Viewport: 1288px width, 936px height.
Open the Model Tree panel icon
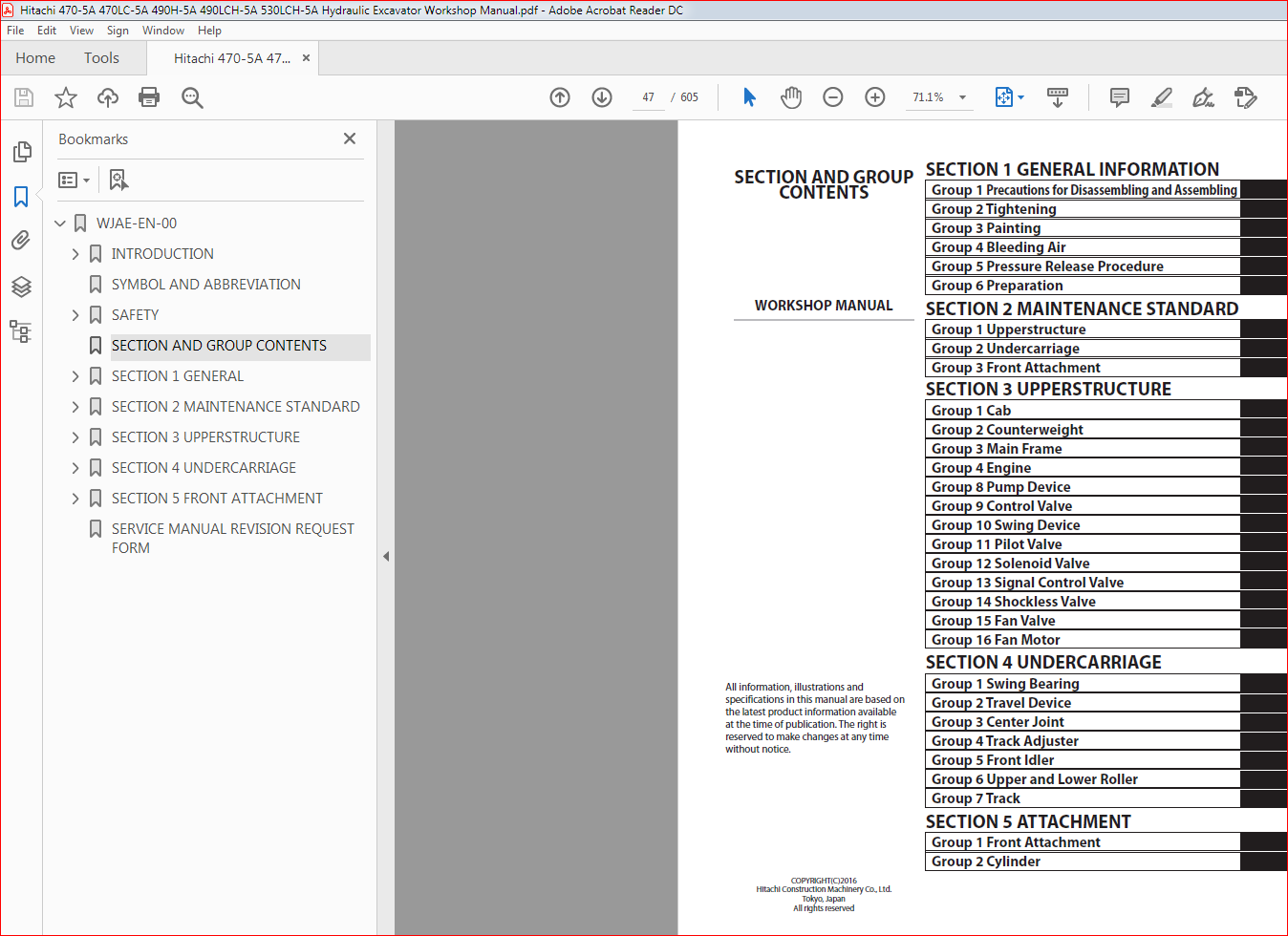coord(21,331)
